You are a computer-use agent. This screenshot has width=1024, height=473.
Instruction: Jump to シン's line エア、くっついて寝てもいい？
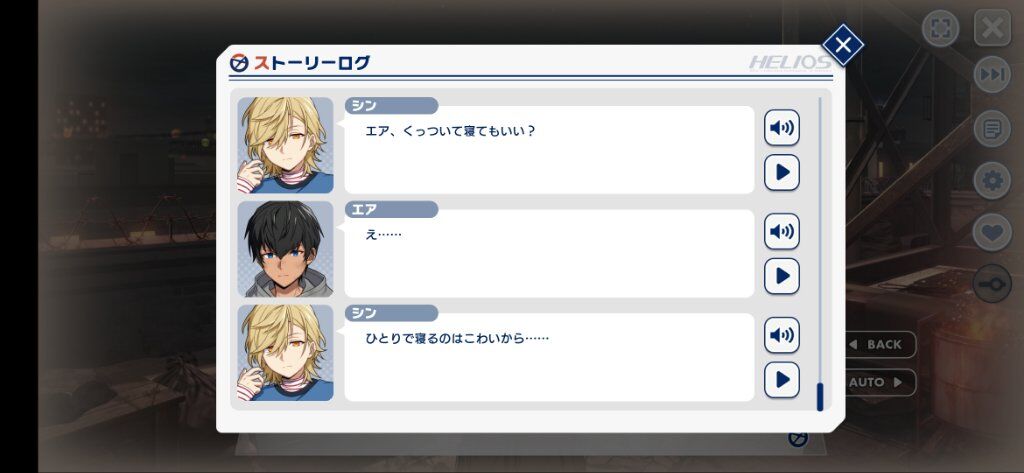[x=782, y=172]
